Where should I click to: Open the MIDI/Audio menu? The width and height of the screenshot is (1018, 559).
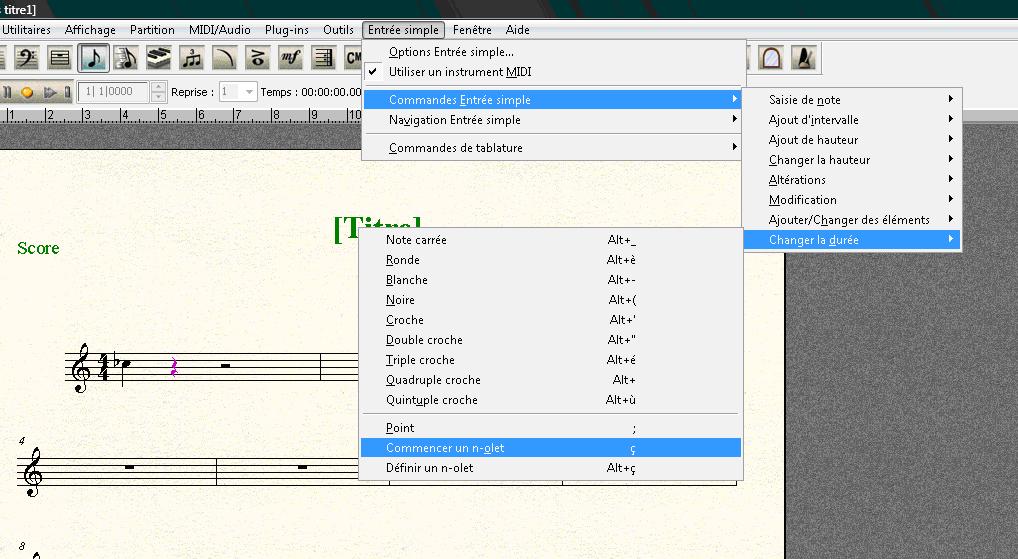point(219,30)
